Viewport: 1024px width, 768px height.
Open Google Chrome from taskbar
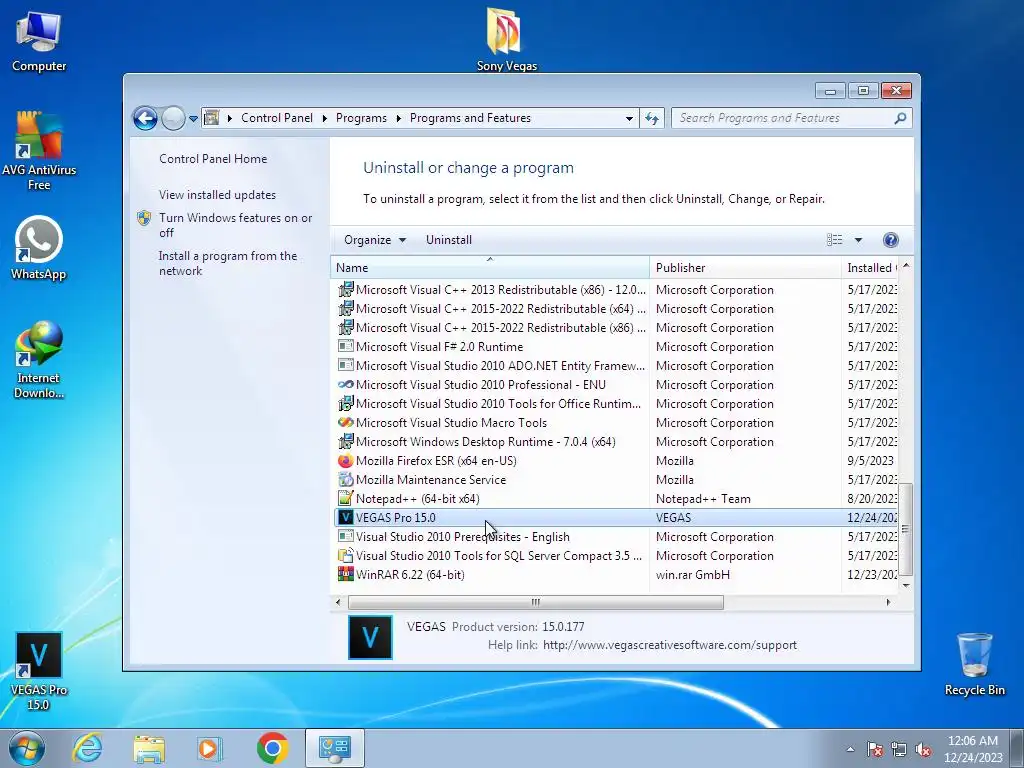pos(273,748)
